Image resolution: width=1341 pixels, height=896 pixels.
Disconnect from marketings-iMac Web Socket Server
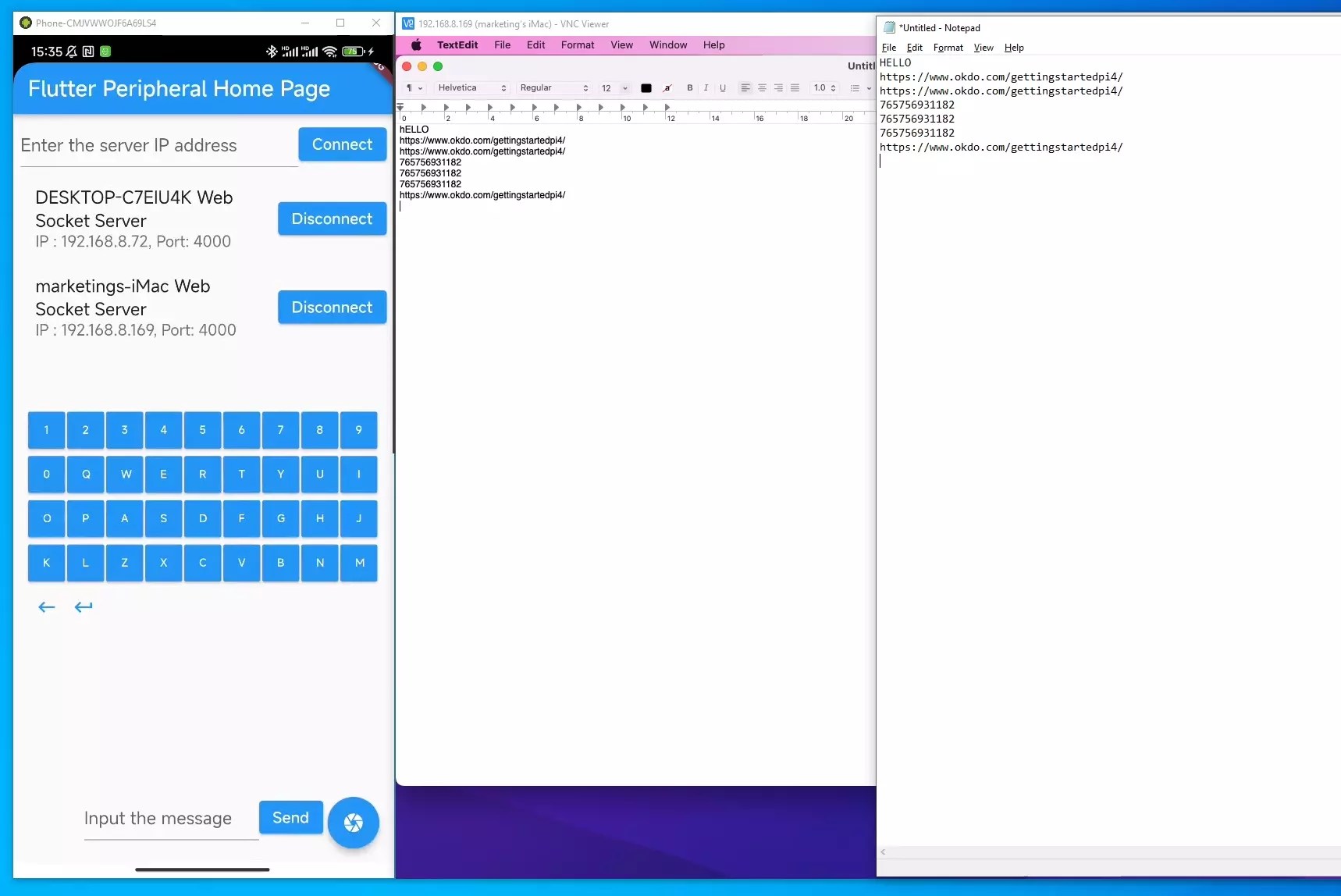[331, 307]
